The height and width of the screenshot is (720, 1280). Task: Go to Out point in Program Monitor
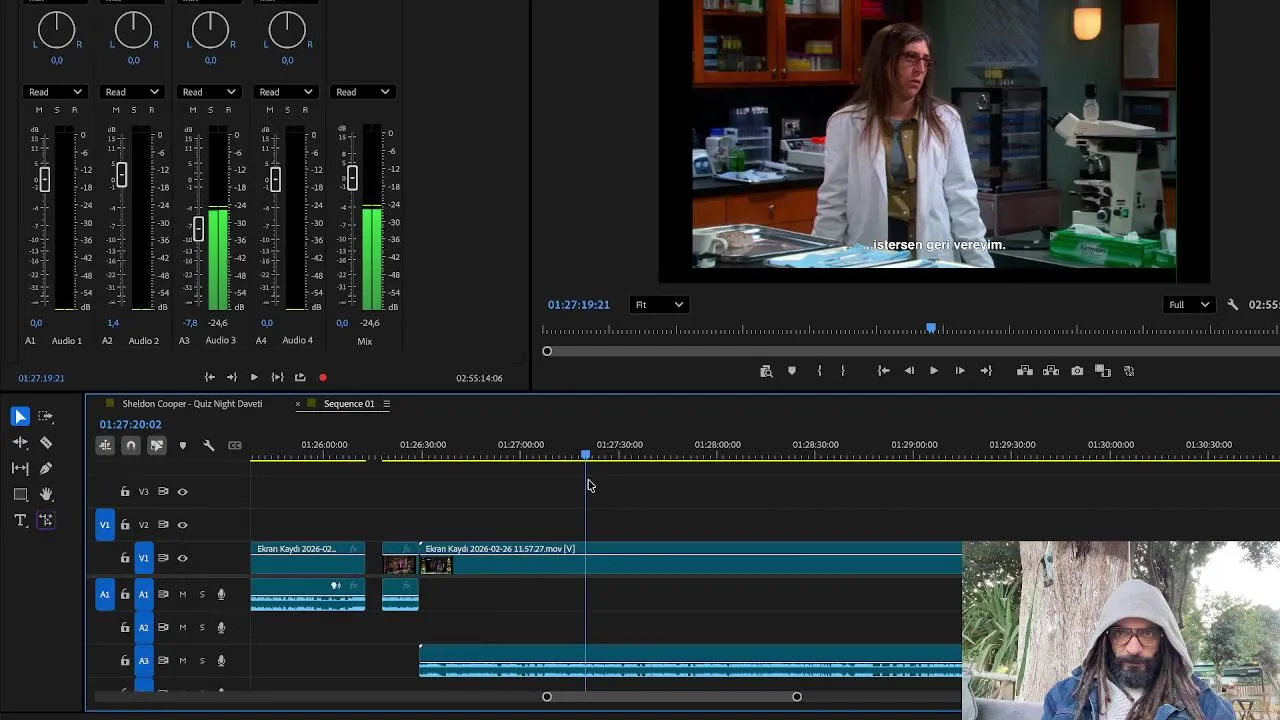tap(986, 371)
